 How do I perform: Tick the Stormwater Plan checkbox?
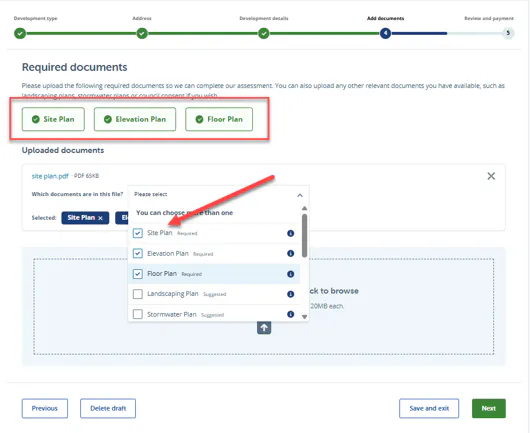pyautogui.click(x=138, y=314)
